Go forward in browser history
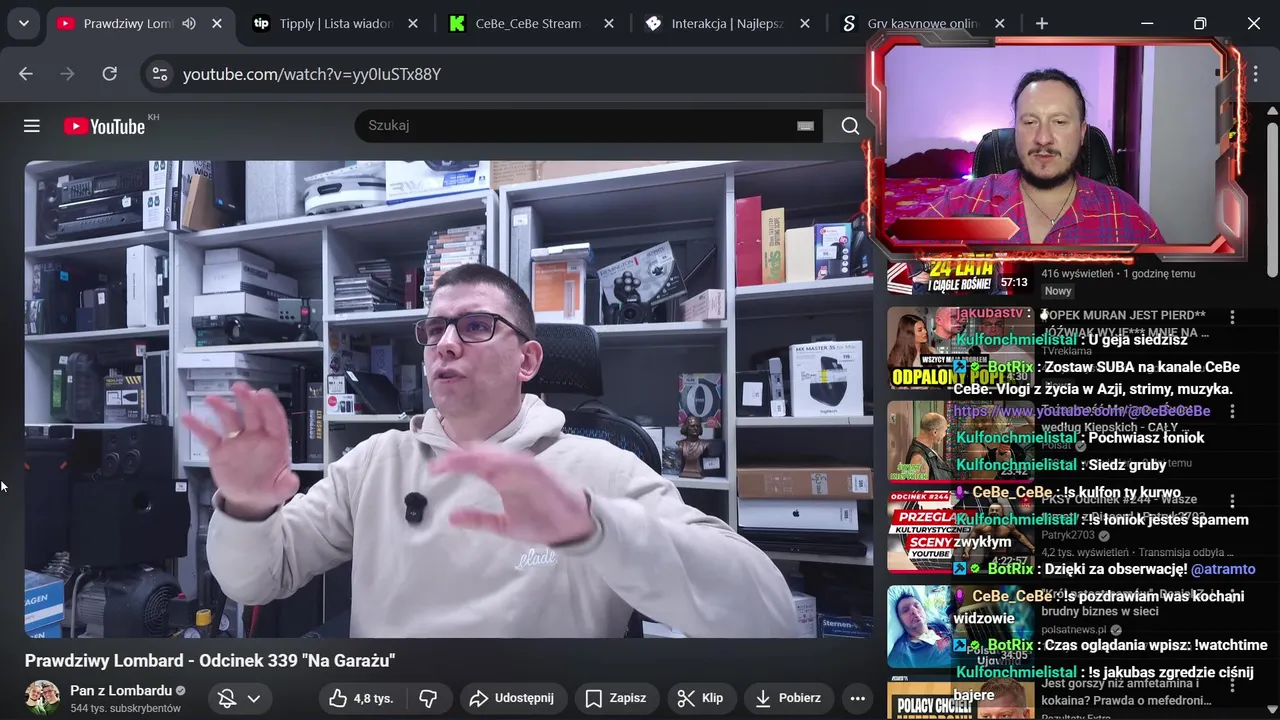This screenshot has height=720, width=1280. click(x=68, y=74)
